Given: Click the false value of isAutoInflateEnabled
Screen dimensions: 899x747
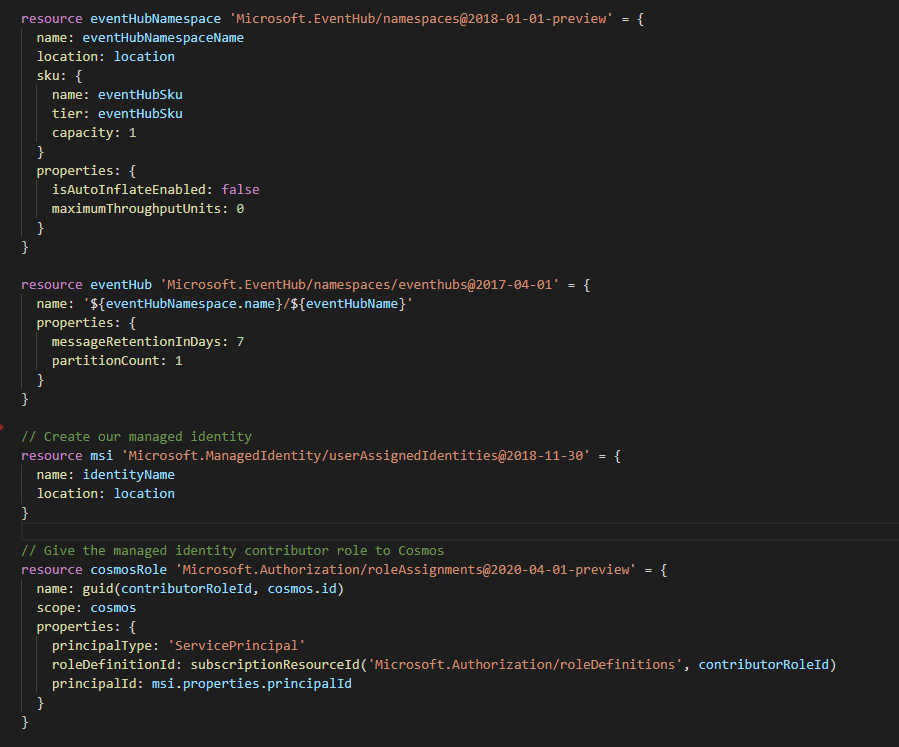Looking at the screenshot, I should pyautogui.click(x=240, y=189).
